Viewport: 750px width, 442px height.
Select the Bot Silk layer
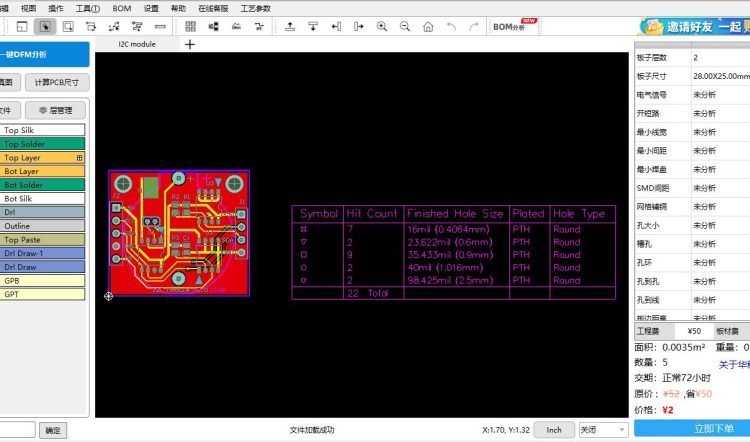pyautogui.click(x=43, y=199)
